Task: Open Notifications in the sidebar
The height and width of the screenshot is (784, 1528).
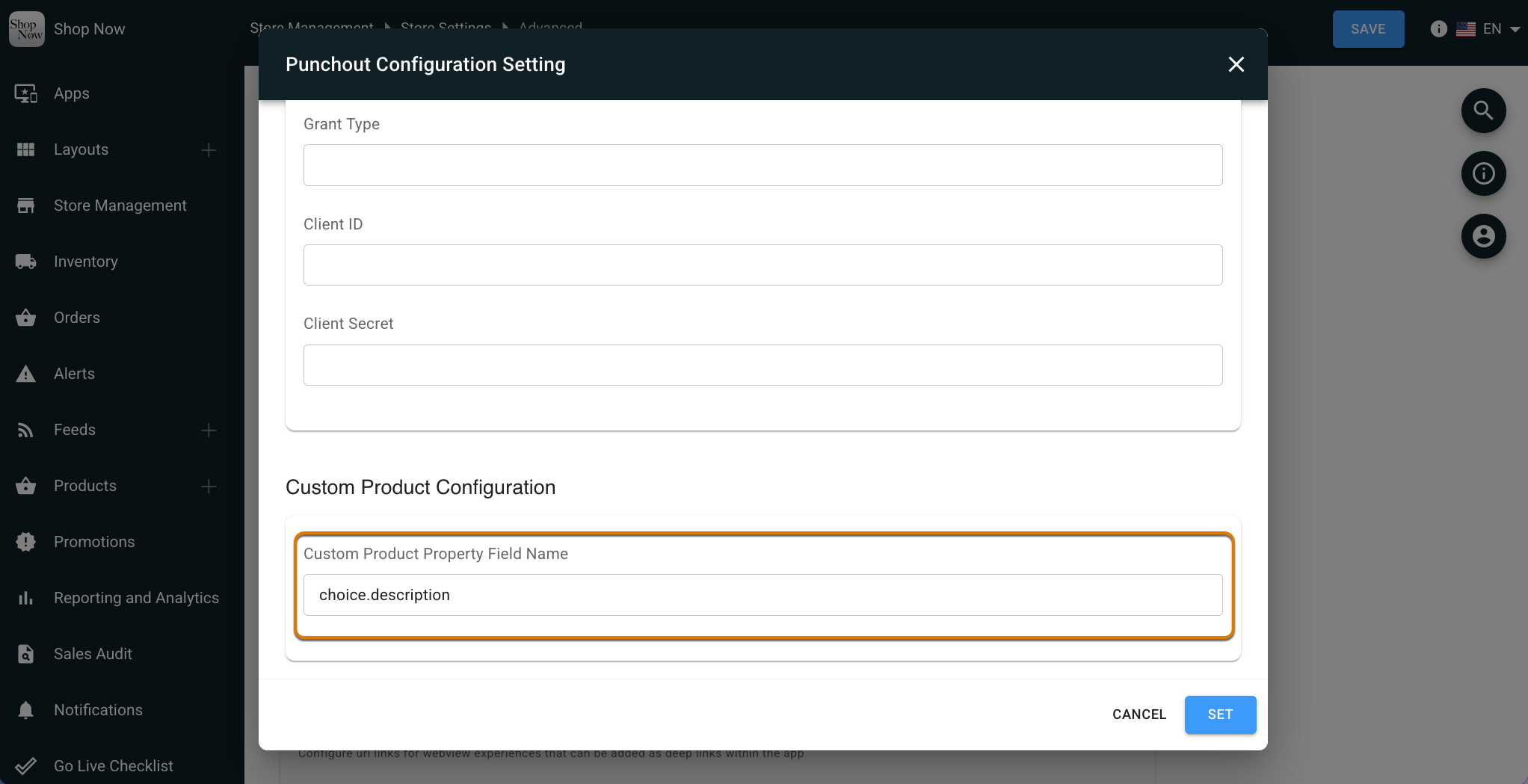Action: pyautogui.click(x=98, y=710)
